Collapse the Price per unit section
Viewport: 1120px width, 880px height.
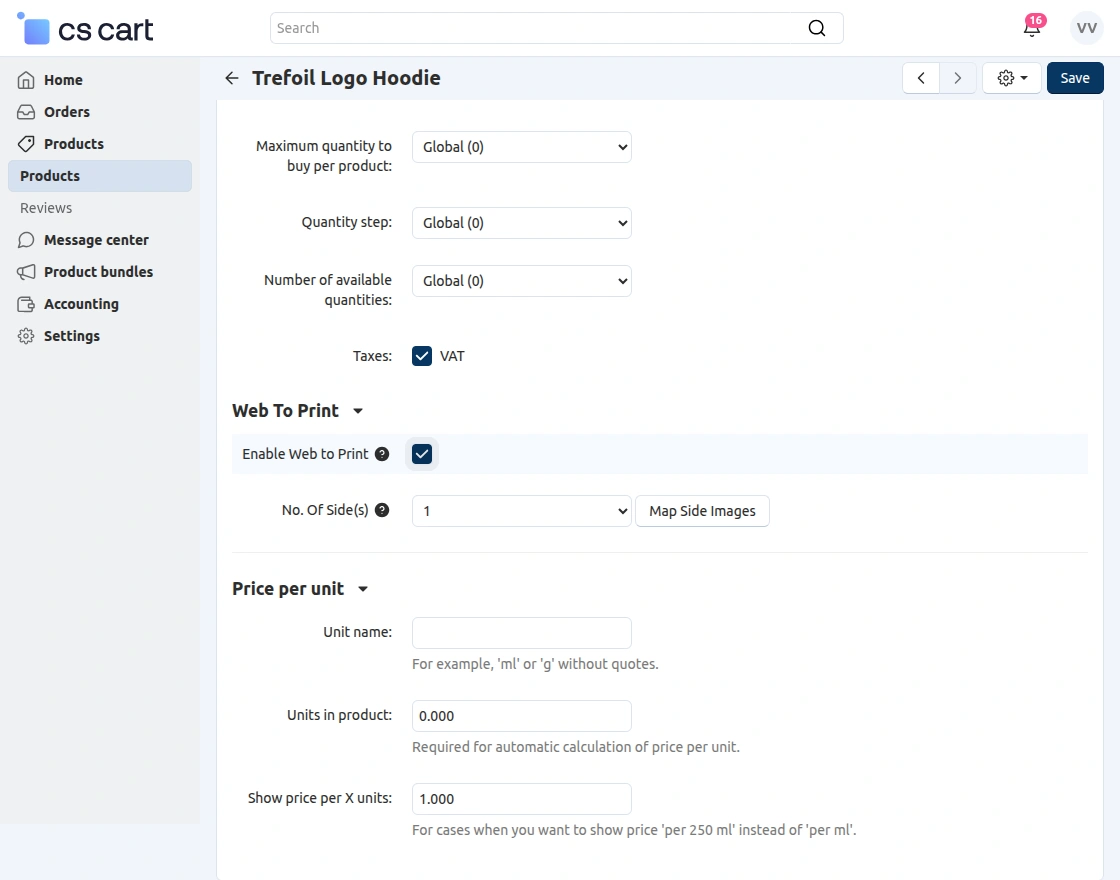tap(362, 589)
